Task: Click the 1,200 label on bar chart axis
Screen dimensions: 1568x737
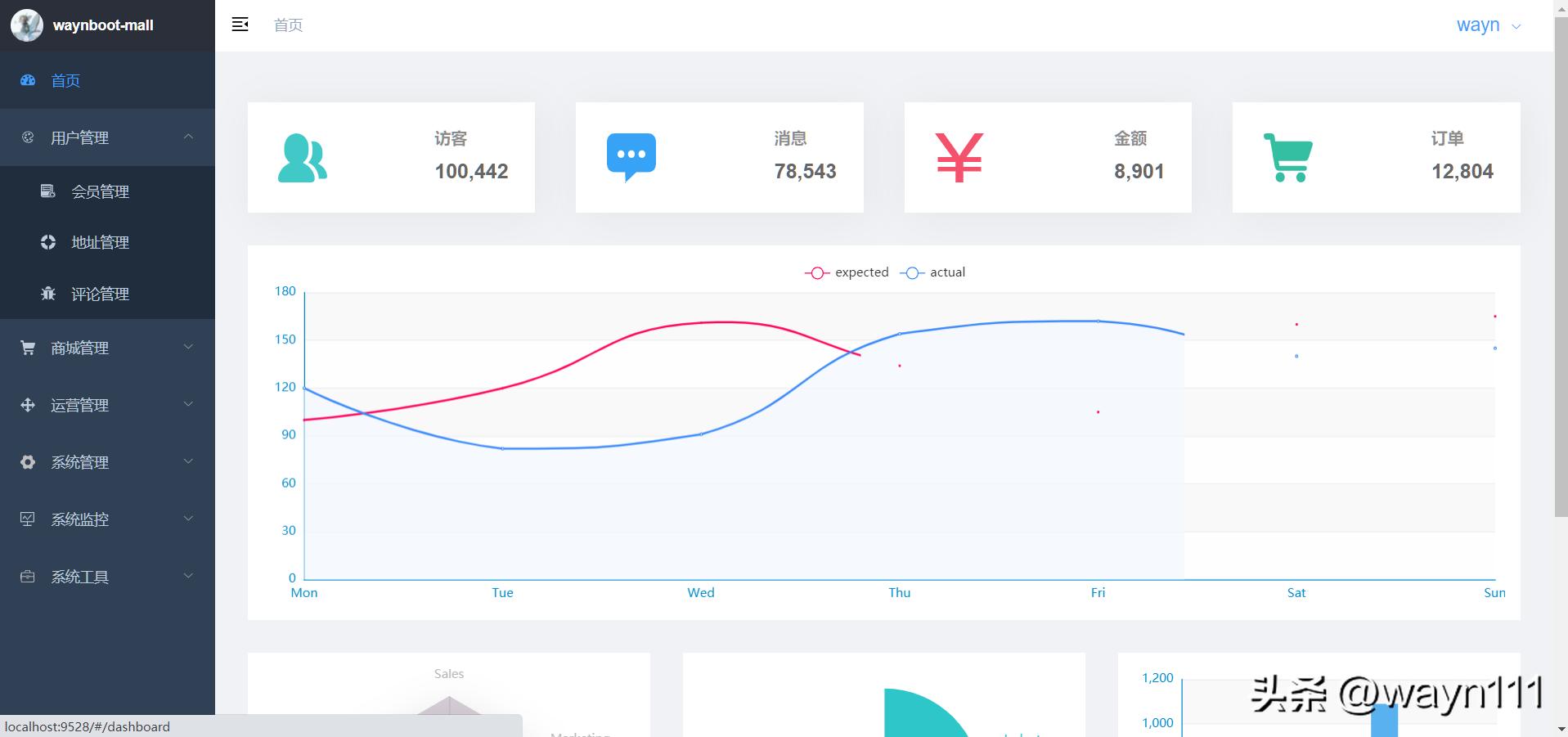Action: (1157, 678)
